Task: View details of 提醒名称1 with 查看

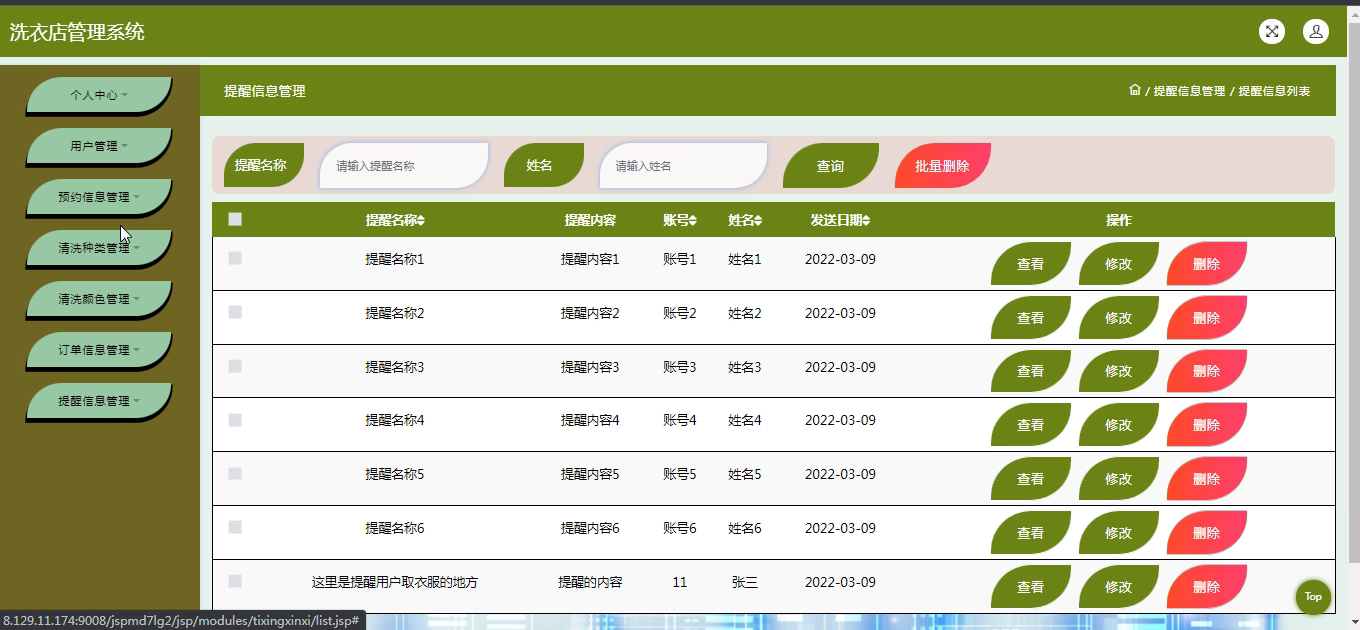Action: (x=1030, y=264)
